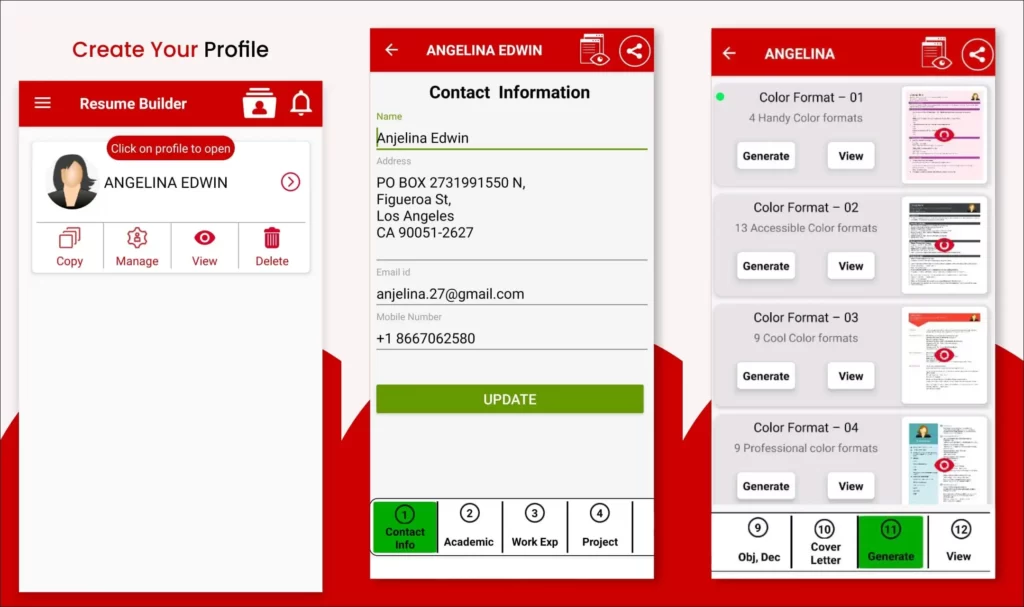Image resolution: width=1024 pixels, height=607 pixels.
Task: Switch to the Academic tab
Action: click(469, 527)
